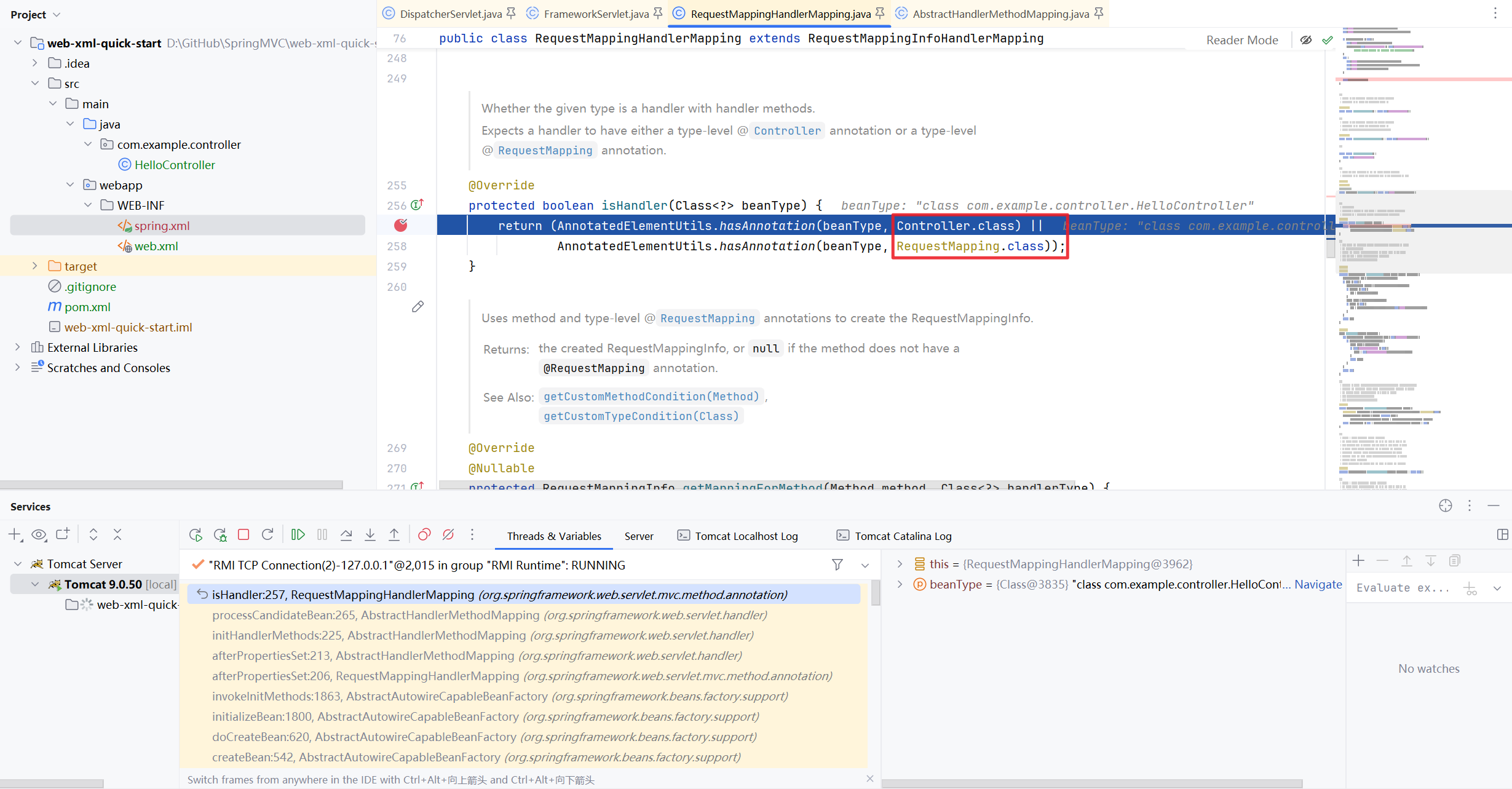Click the Reader Mode button
The width and height of the screenshot is (1512, 789).
[1241, 40]
